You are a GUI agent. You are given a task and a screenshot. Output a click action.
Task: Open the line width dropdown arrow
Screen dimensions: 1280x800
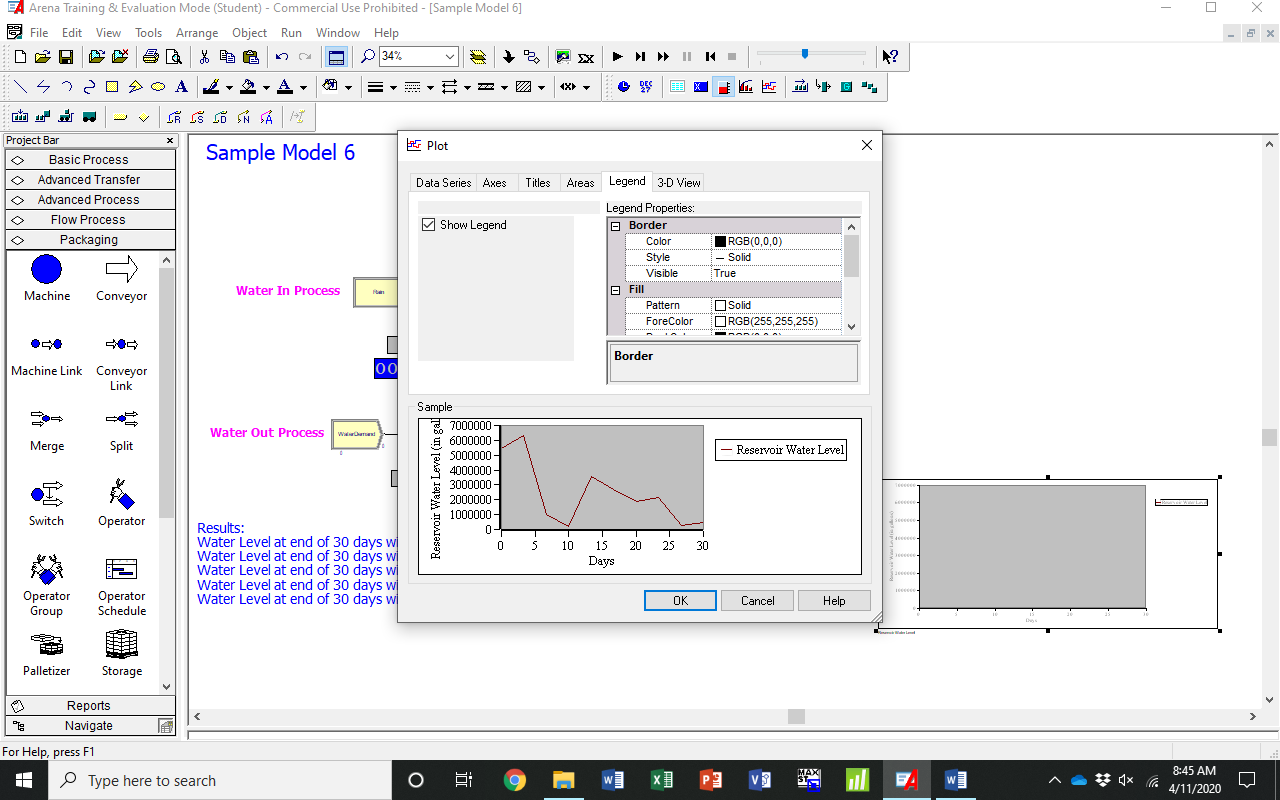click(x=394, y=87)
